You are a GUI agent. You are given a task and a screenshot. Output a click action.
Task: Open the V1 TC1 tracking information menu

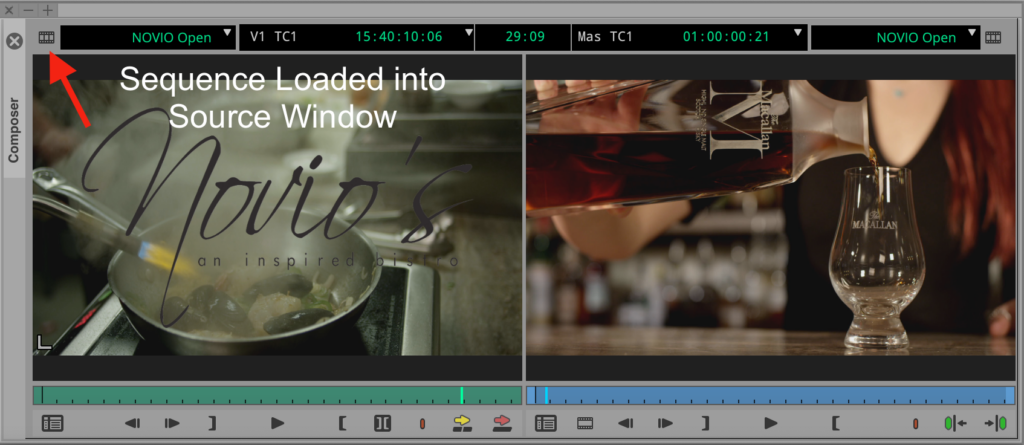[x=355, y=37]
